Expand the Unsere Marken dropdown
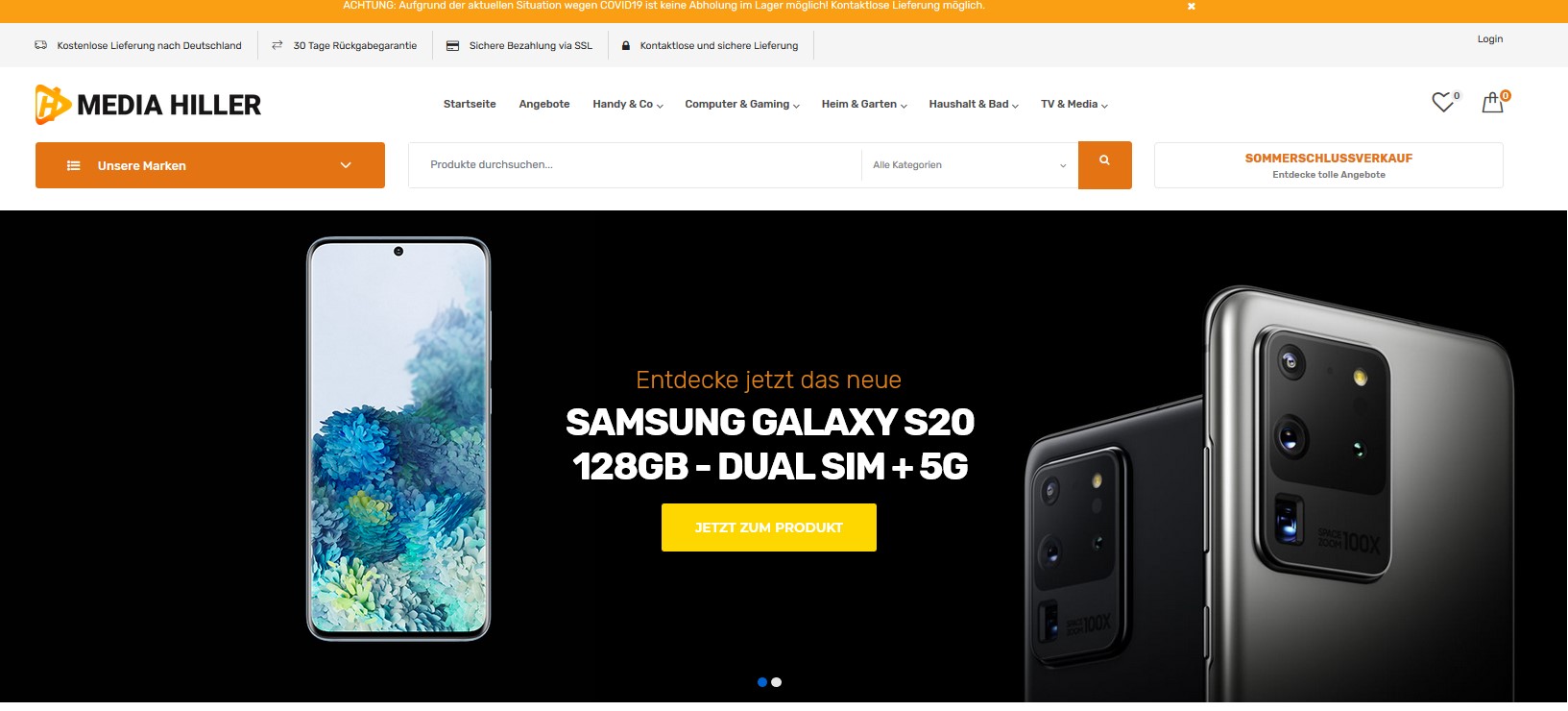 coord(210,165)
